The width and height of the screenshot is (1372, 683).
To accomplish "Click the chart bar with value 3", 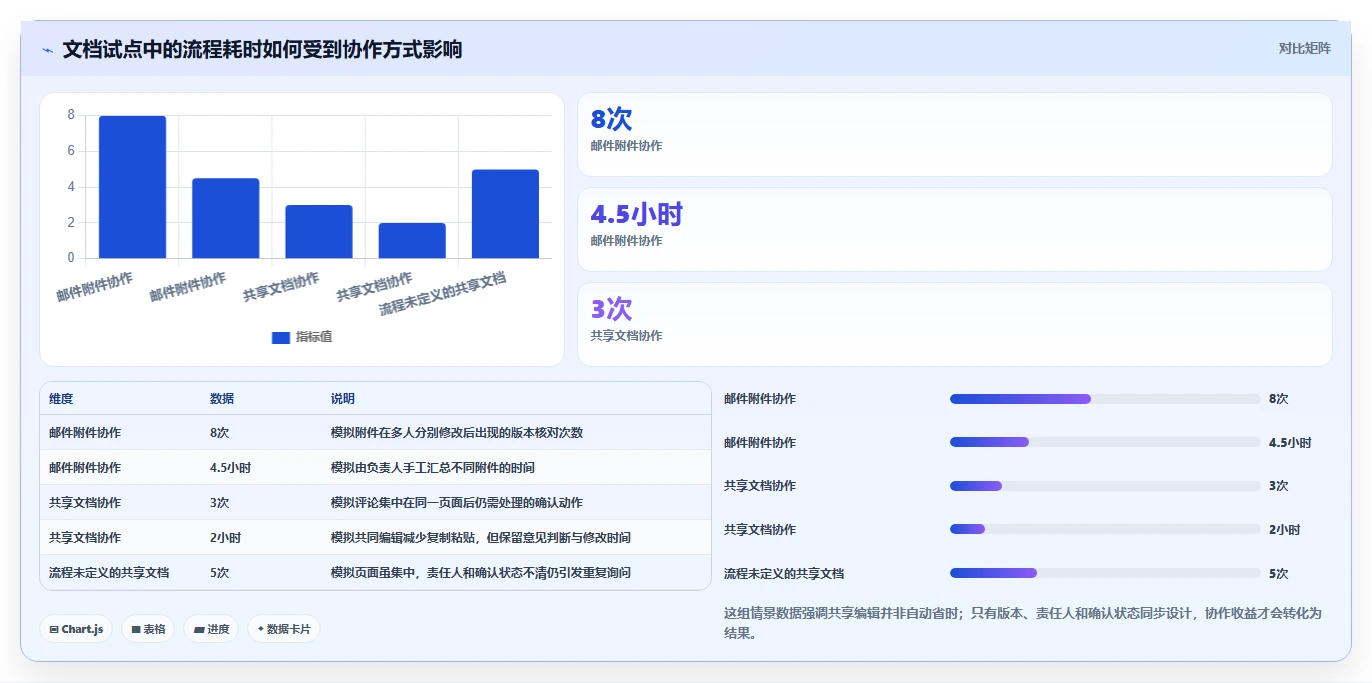I will tap(319, 232).
